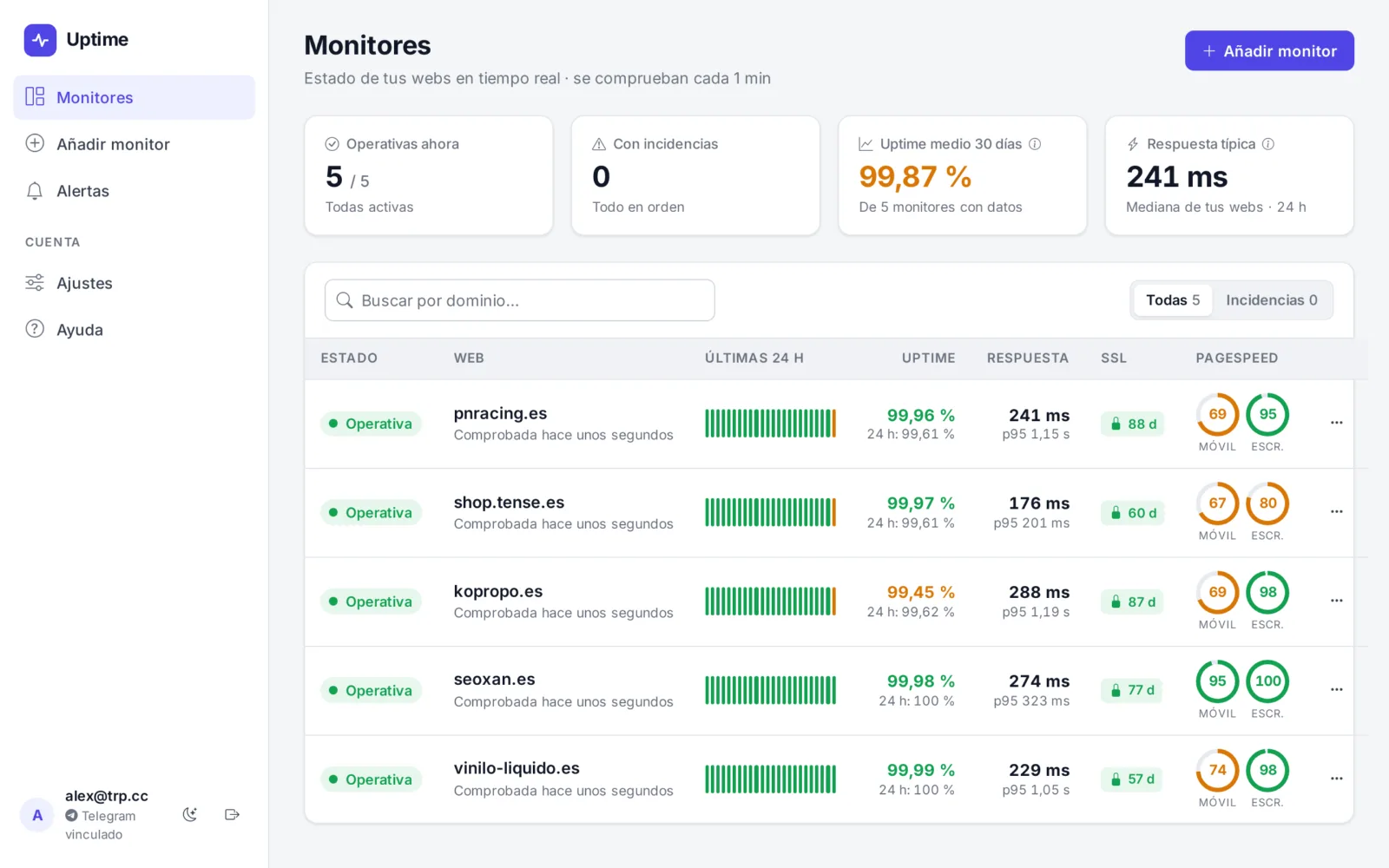Open Ayuda in the sidebar
The image size is (1389, 868).
[x=134, y=330]
